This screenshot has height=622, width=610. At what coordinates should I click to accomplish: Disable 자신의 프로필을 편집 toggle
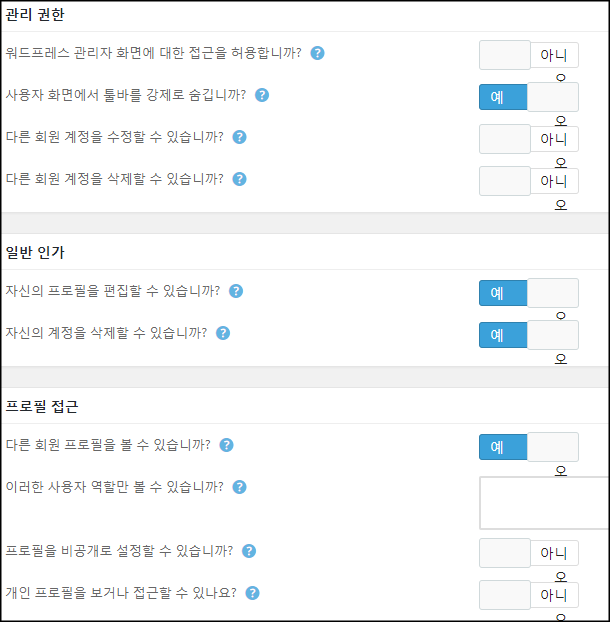pos(529,293)
